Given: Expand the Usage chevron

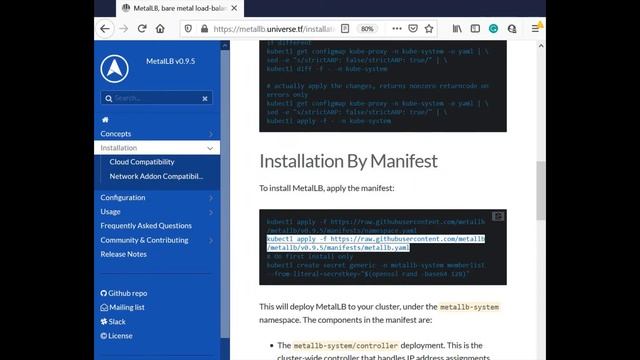Looking at the screenshot, I should [211, 212].
